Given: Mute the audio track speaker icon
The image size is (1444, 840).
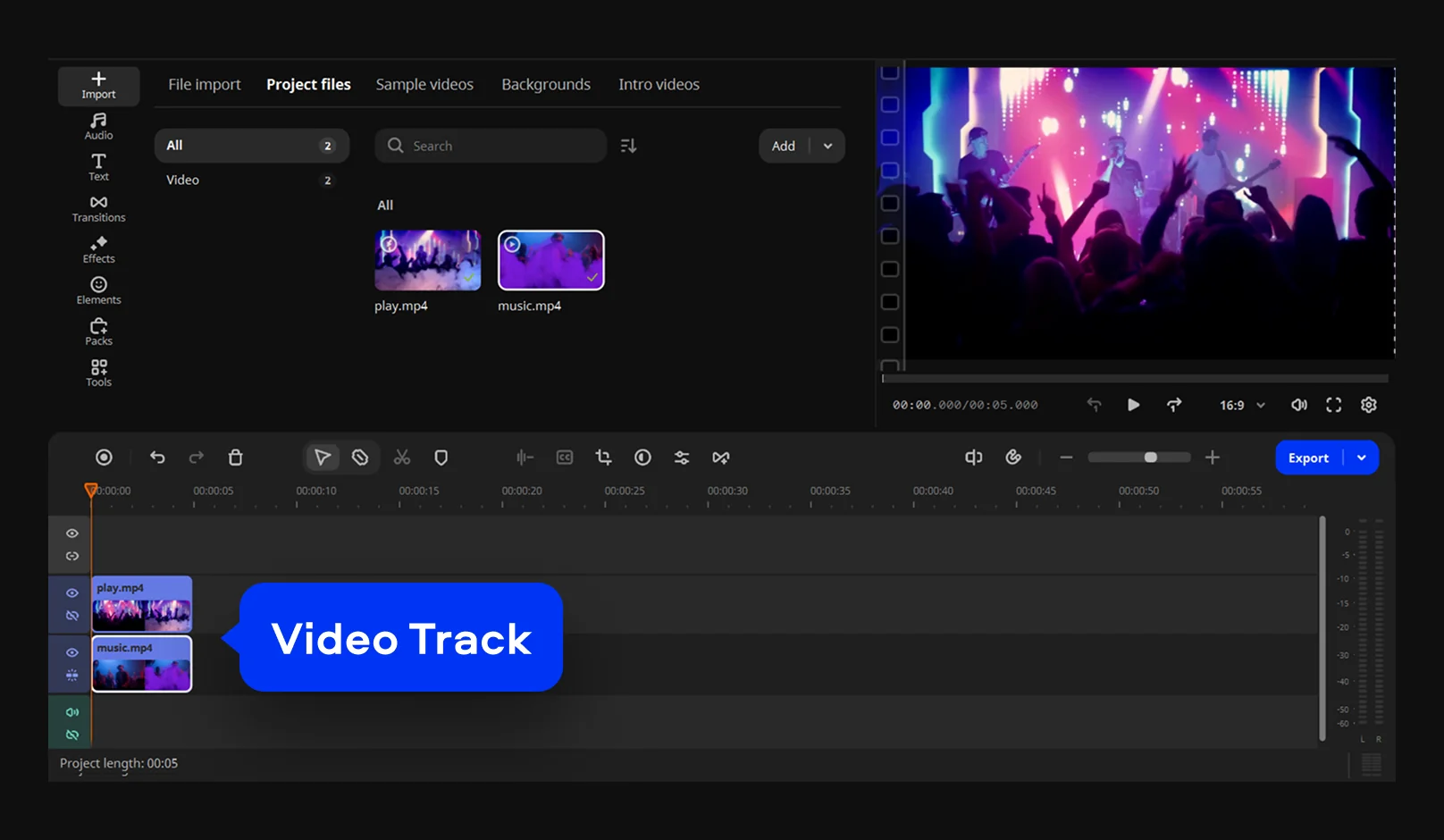Looking at the screenshot, I should point(72,712).
